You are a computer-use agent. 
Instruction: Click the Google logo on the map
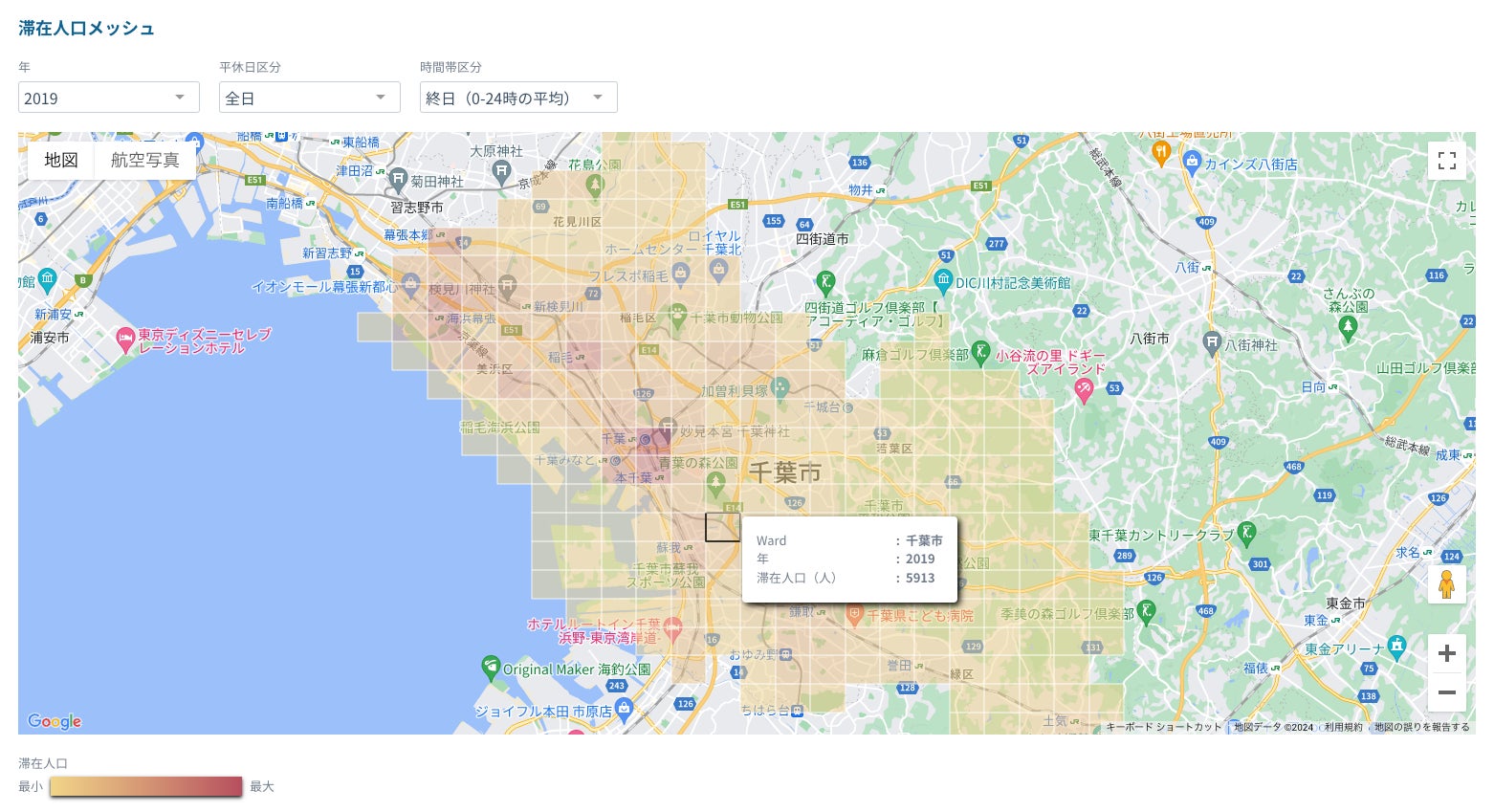click(x=55, y=721)
